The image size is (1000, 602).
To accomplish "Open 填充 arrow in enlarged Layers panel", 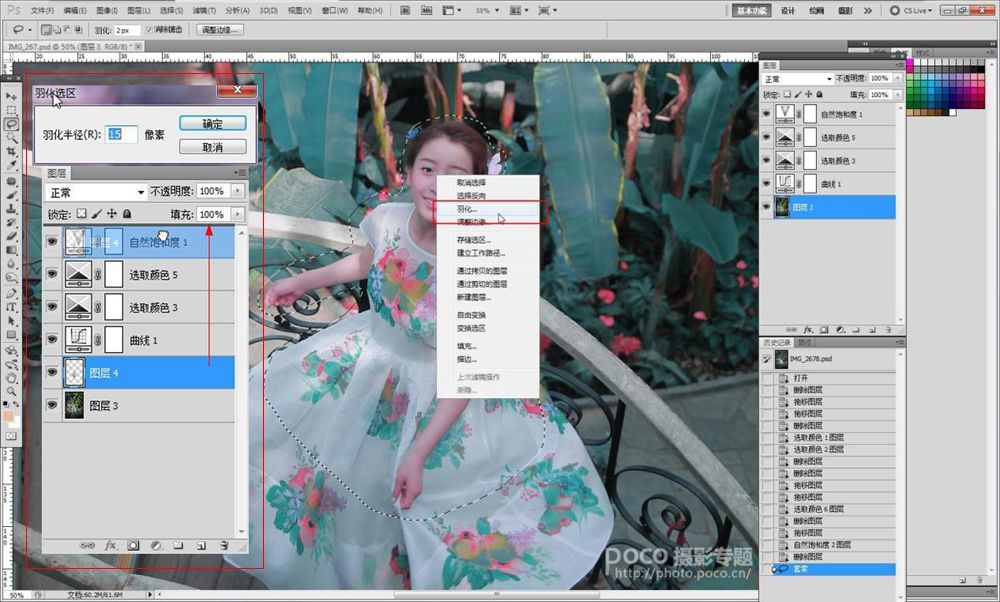I will point(238,214).
